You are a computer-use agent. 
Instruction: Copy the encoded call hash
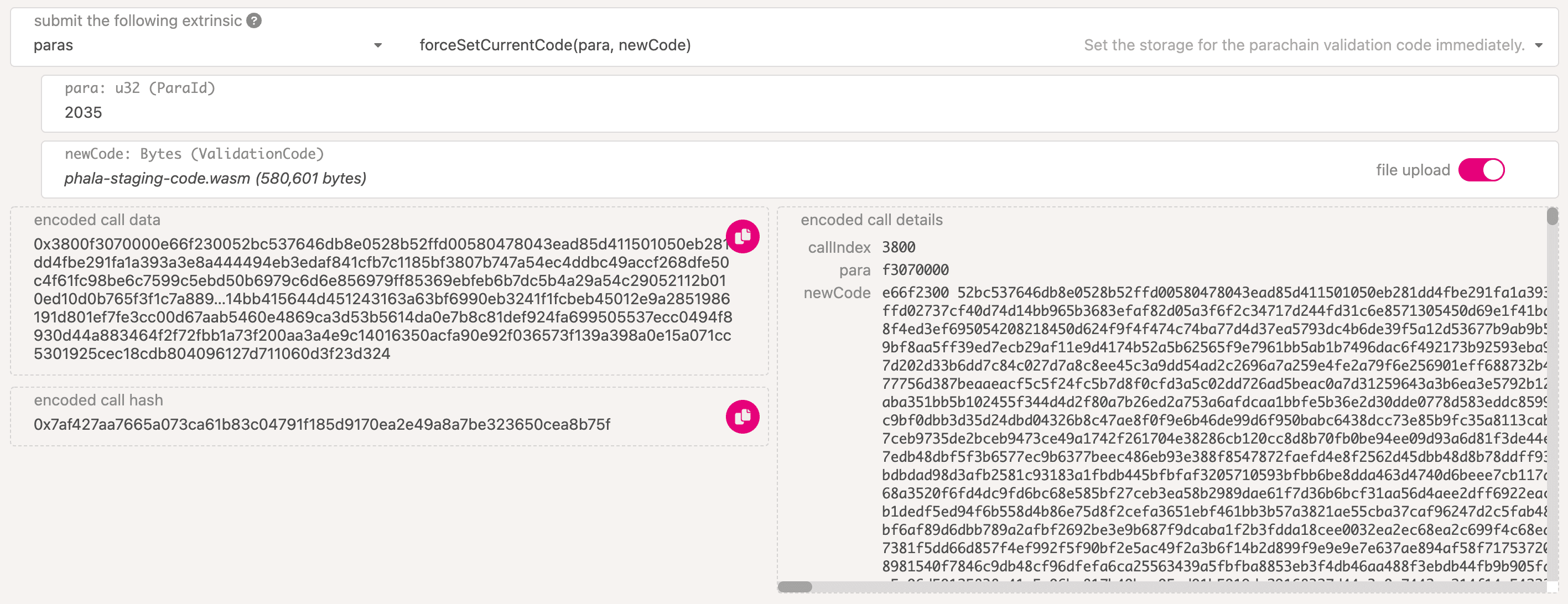click(742, 416)
